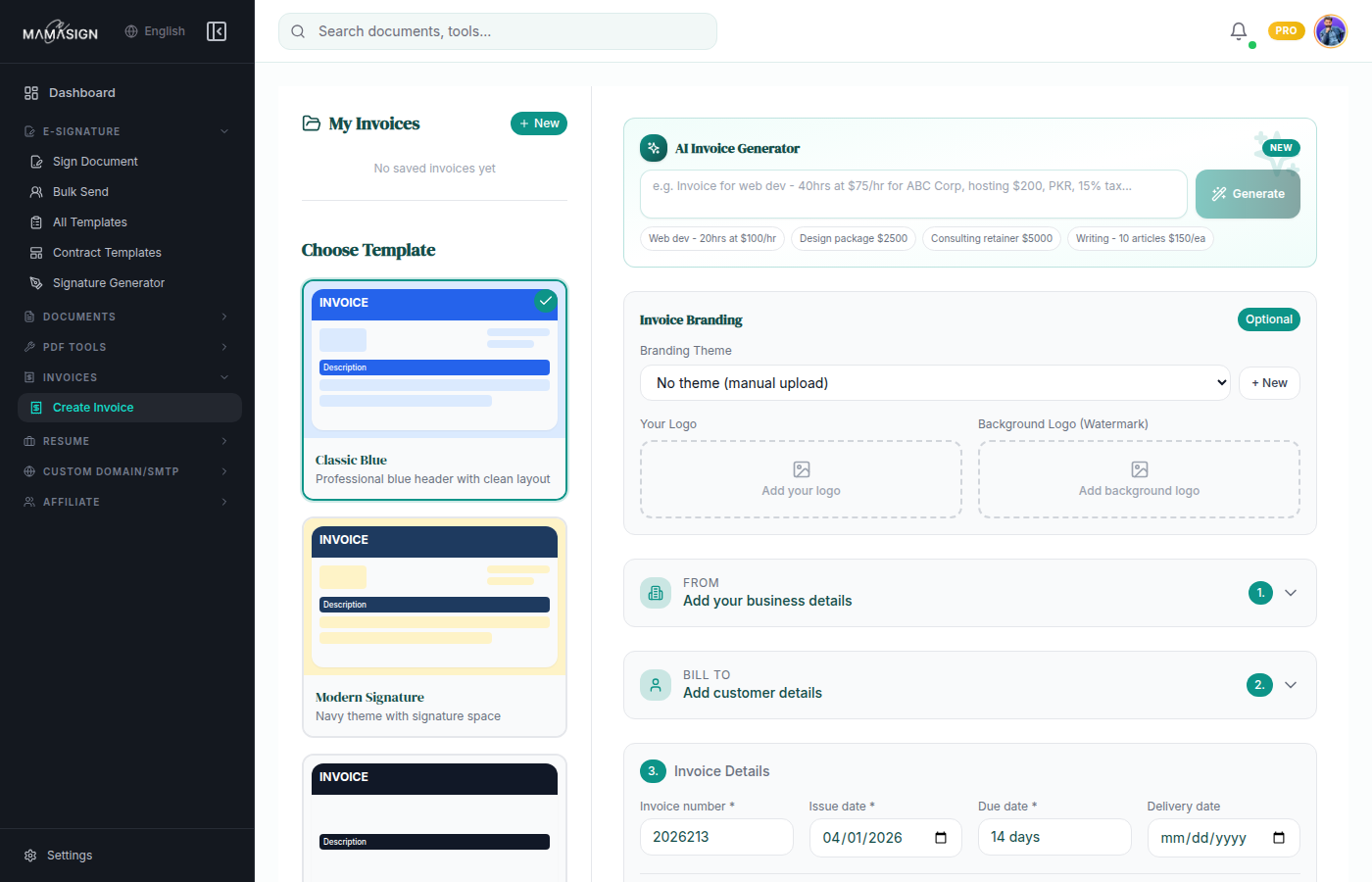This screenshot has height=882, width=1372.
Task: Click the Settings gear icon
Action: (30, 856)
